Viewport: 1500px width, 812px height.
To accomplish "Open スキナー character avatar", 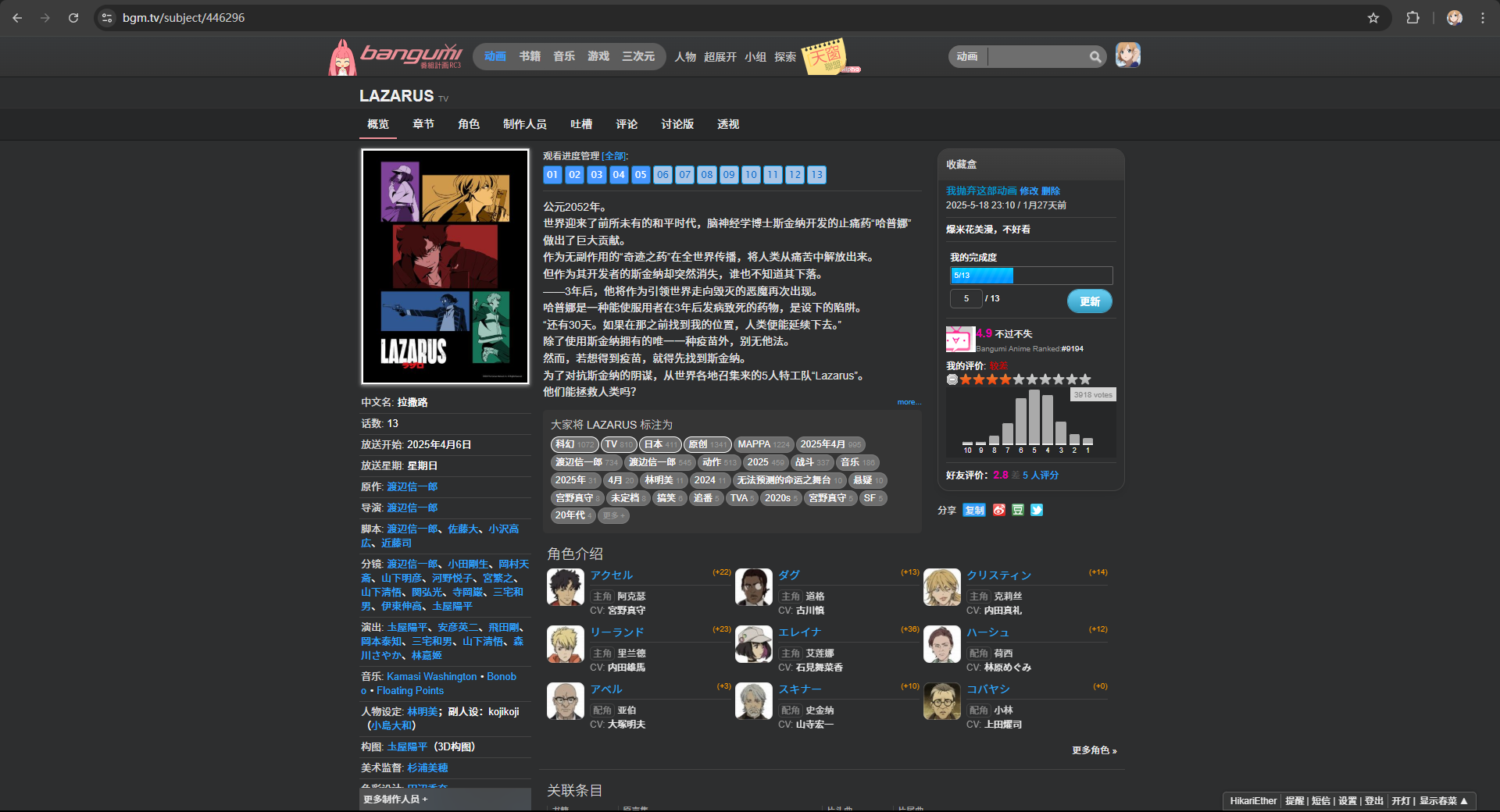I will [x=753, y=701].
